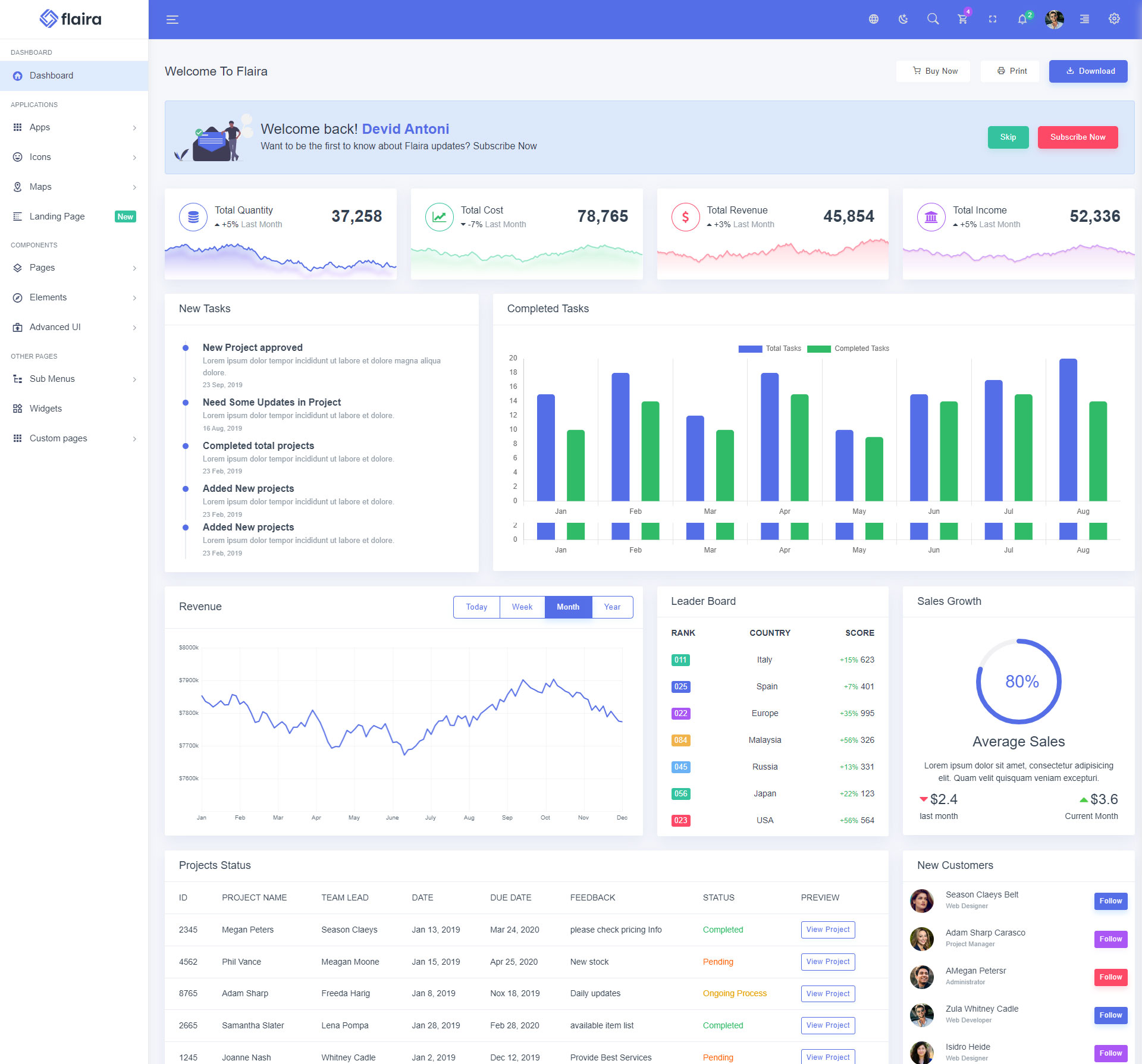
Task: Select the Widgets sidebar item
Action: click(x=46, y=409)
